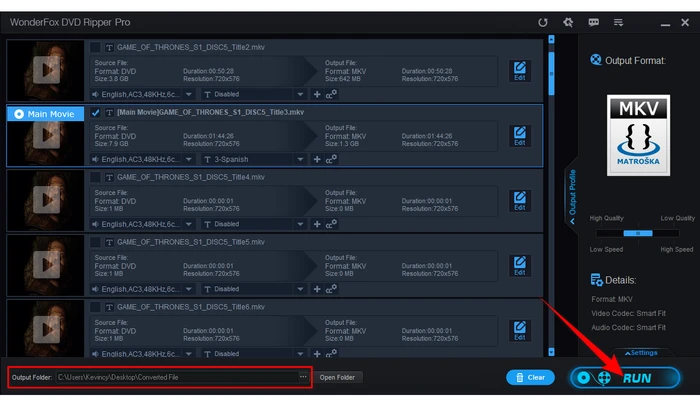The image size is (700, 407).
Task: Open subtitle settings cc icon for Title5.mkv
Action: [x=331, y=289]
